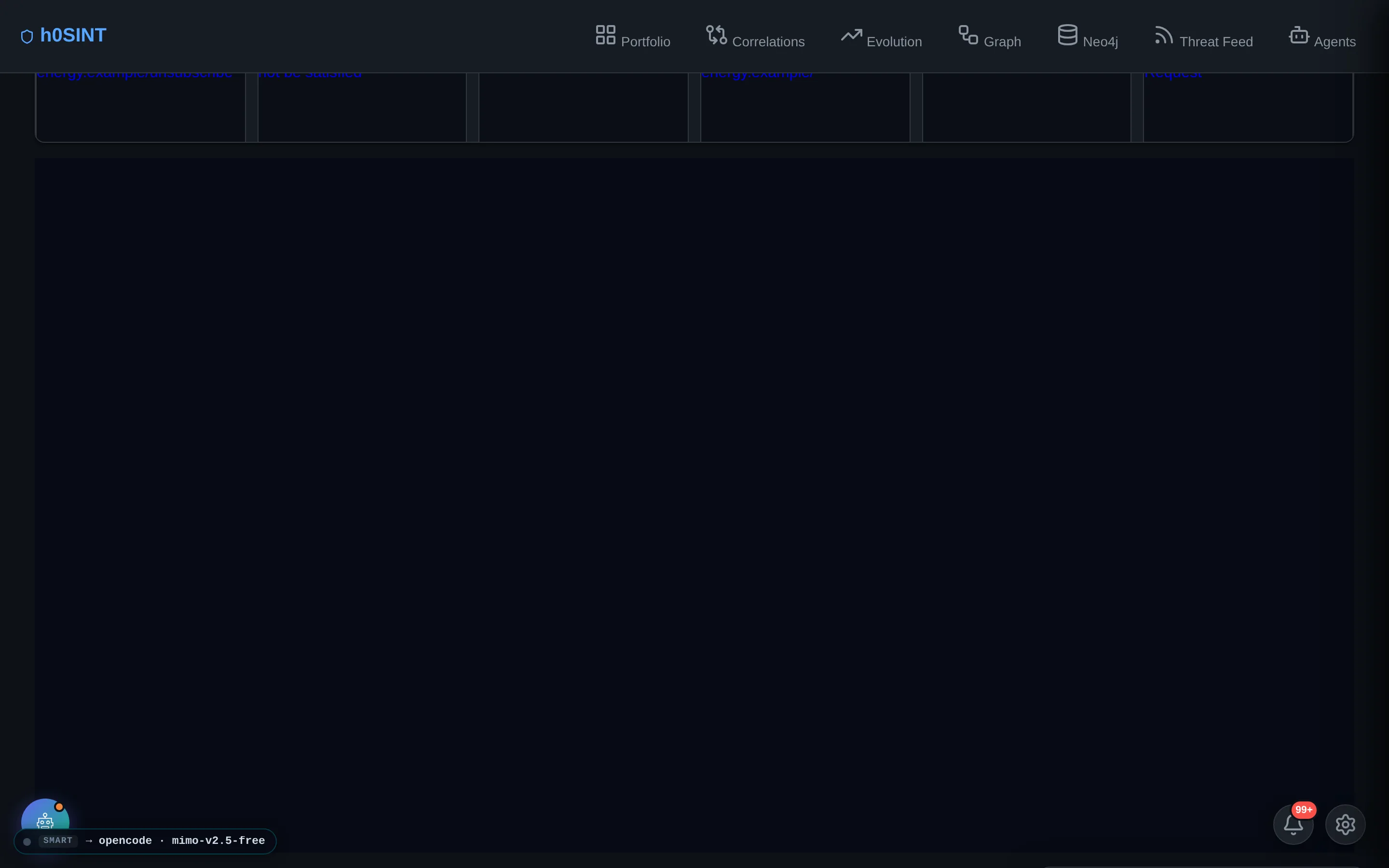This screenshot has width=1389, height=868.
Task: Click the Agents robot icon
Action: (1299, 34)
